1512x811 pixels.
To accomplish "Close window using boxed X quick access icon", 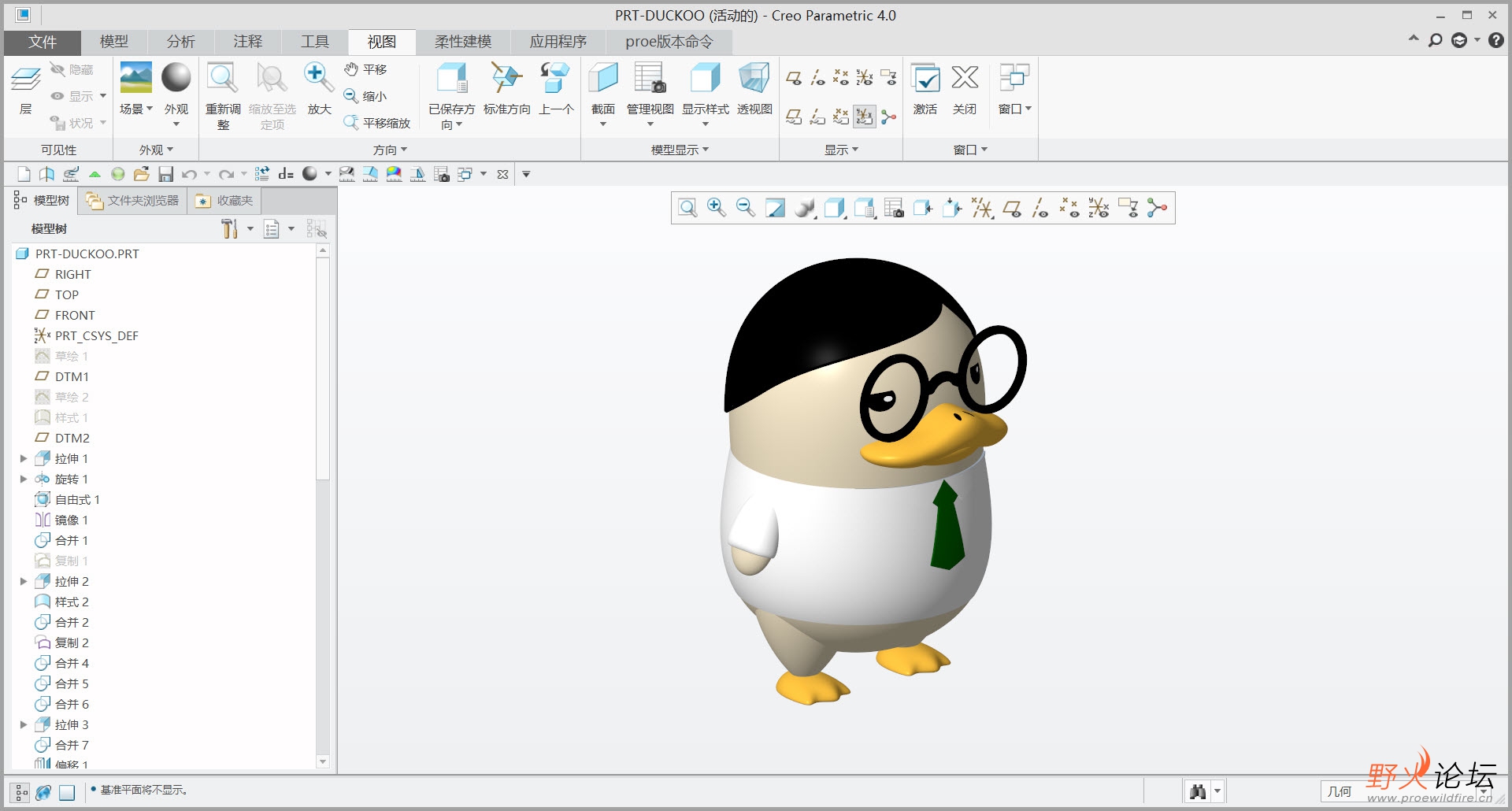I will pyautogui.click(x=502, y=174).
